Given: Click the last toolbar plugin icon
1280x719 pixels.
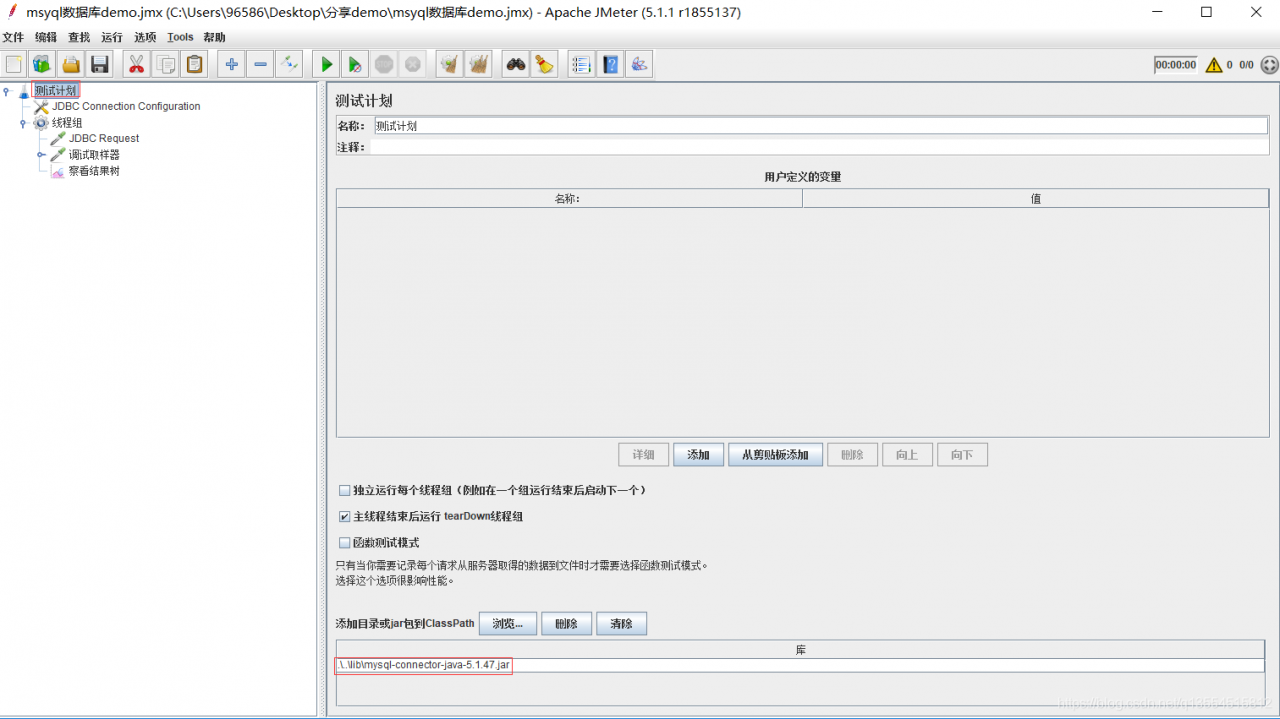Looking at the screenshot, I should click(x=639, y=65).
